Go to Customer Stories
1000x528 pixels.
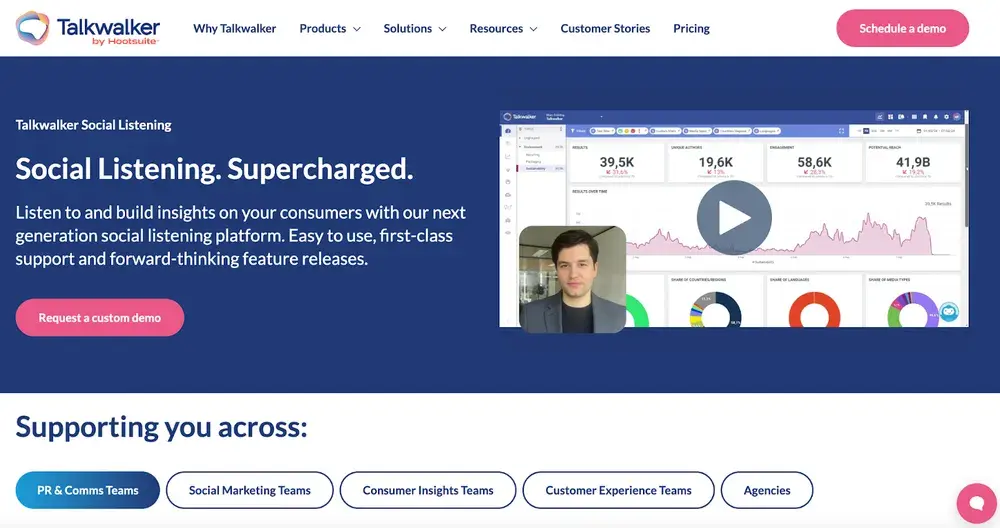605,29
